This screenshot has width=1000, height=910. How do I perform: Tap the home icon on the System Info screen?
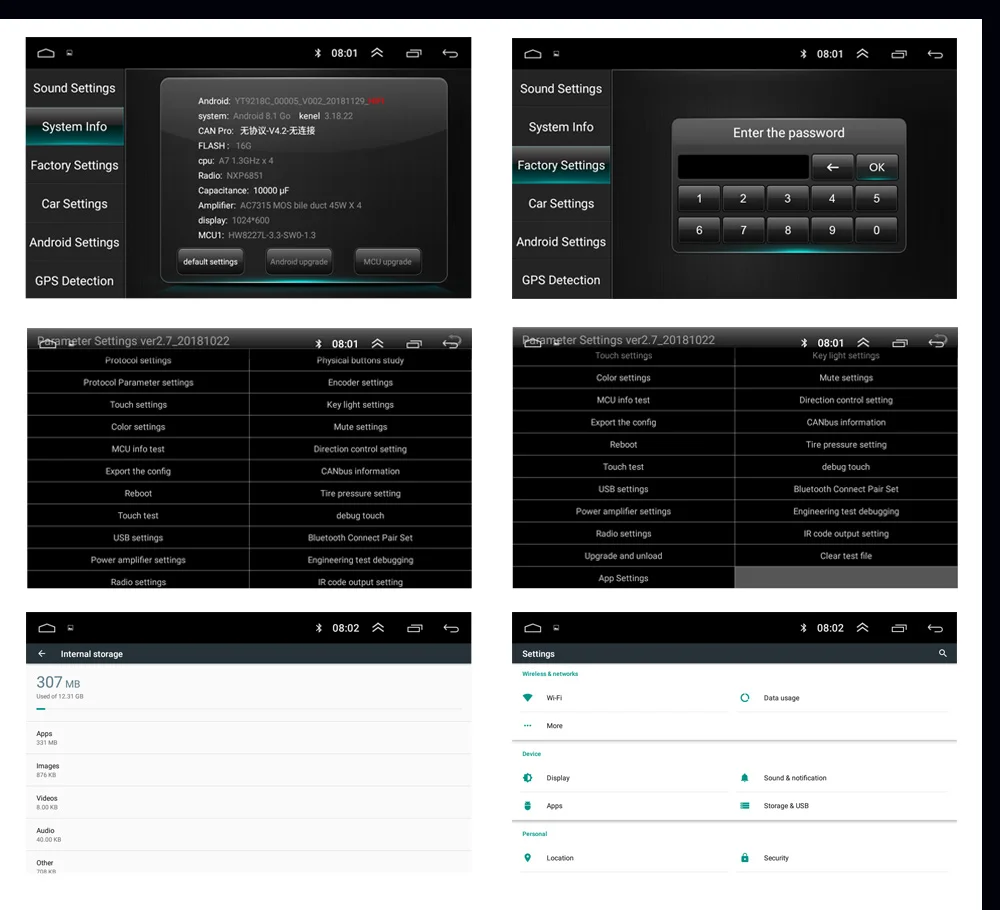click(x=46, y=54)
